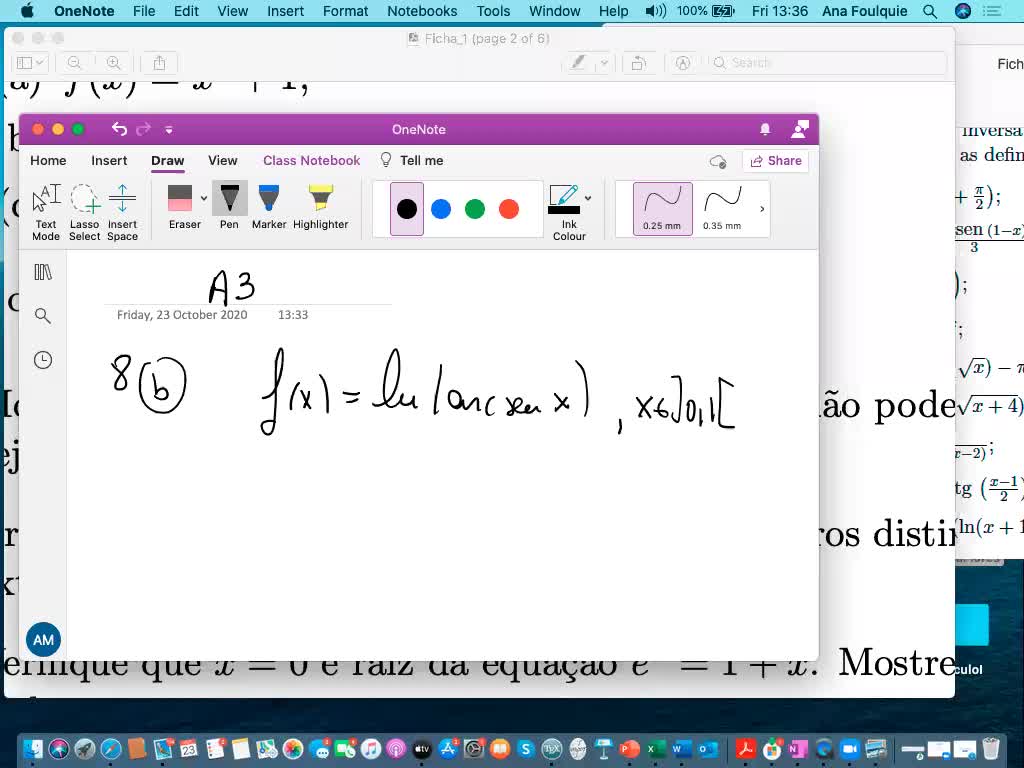Viewport: 1024px width, 768px height.
Task: Choose black ink colour swatch
Action: coord(407,209)
